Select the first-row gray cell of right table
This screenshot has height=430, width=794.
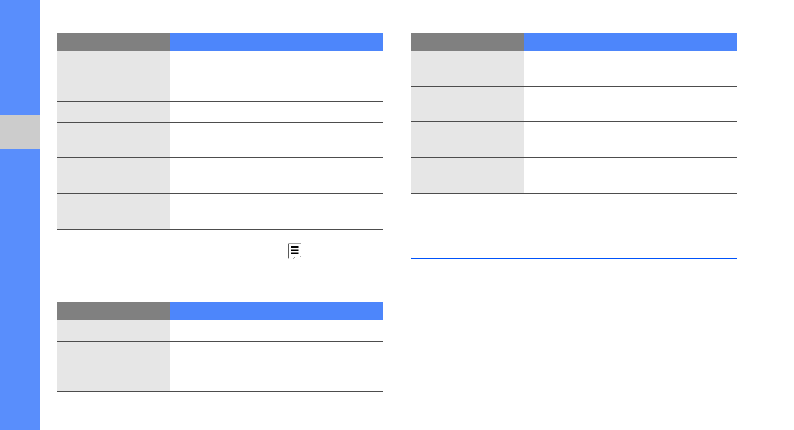[467, 68]
